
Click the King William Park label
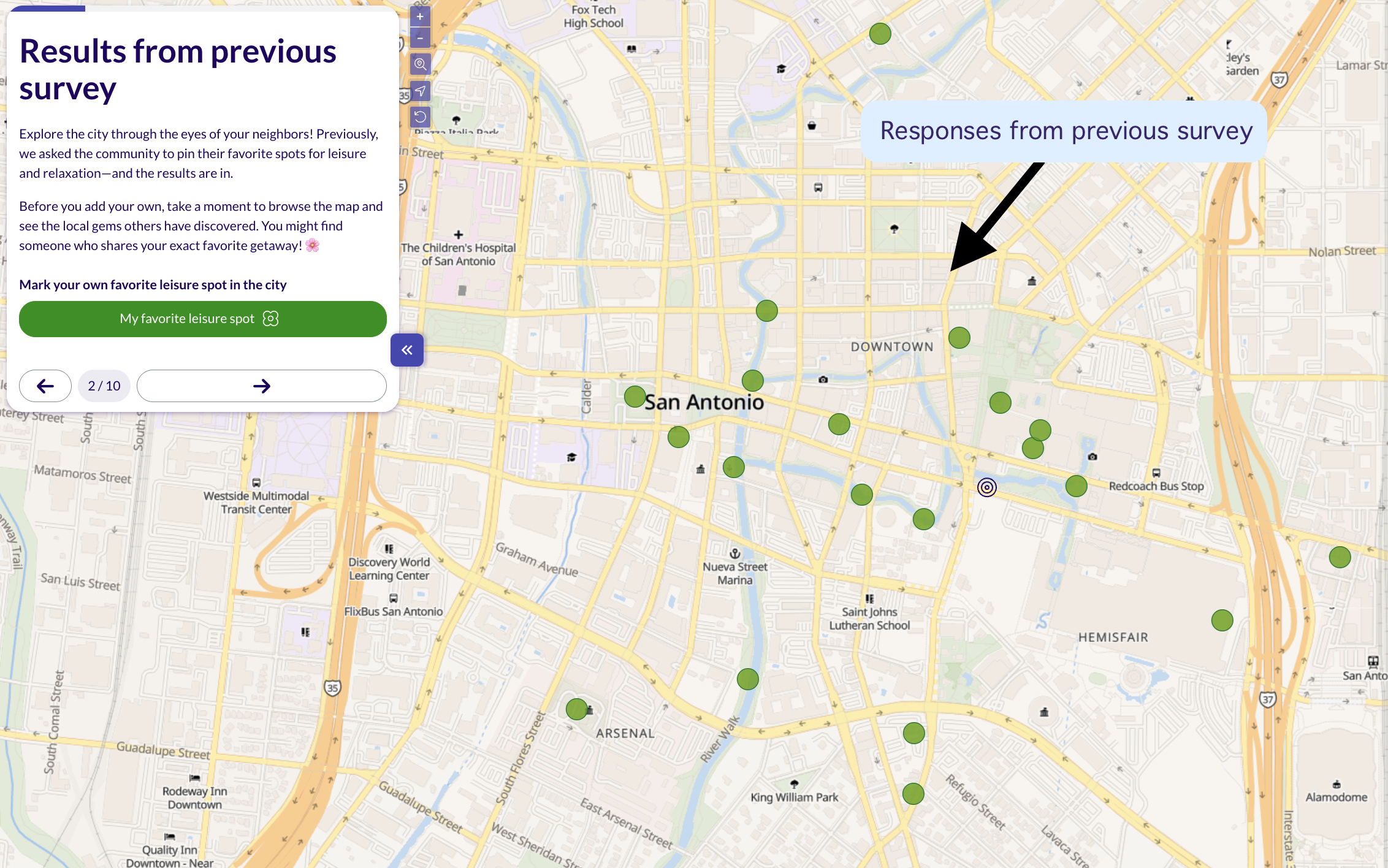coord(795,798)
